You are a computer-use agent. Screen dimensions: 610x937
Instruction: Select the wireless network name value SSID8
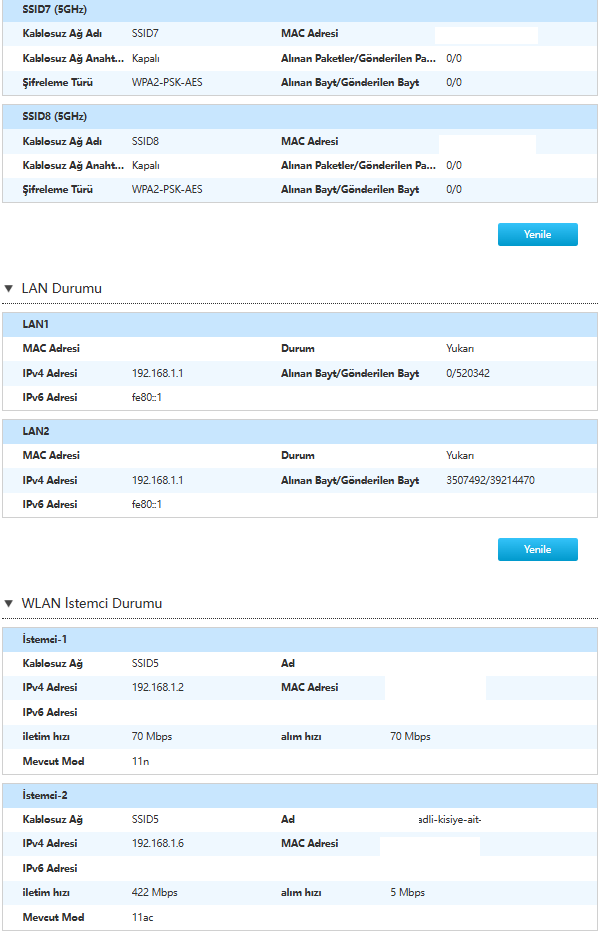[x=145, y=142]
